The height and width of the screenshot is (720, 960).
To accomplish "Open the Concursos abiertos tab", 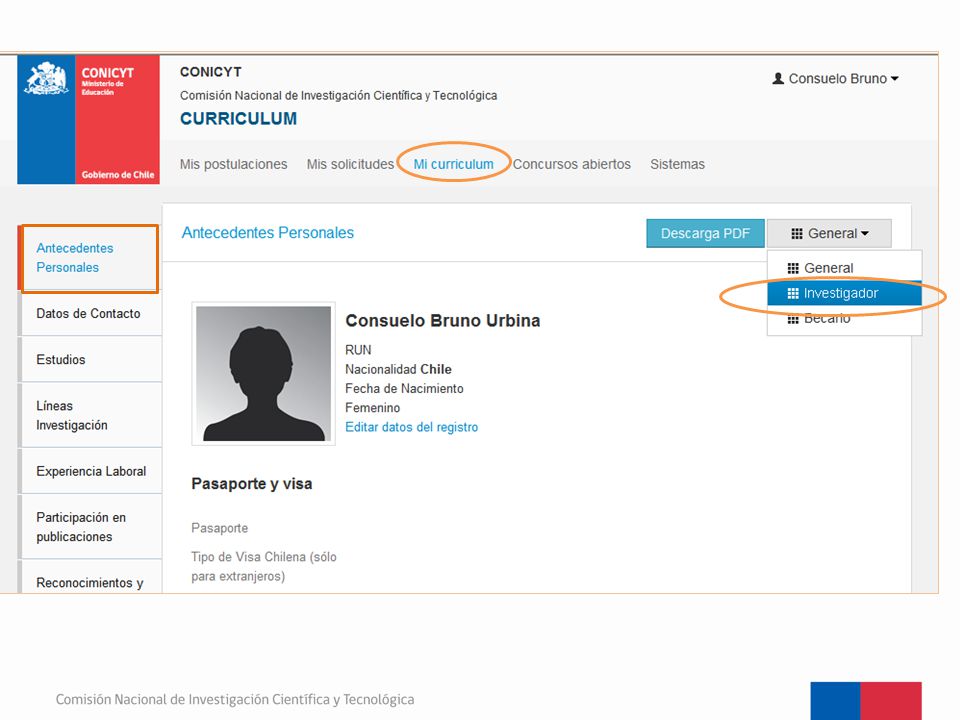I will point(571,164).
